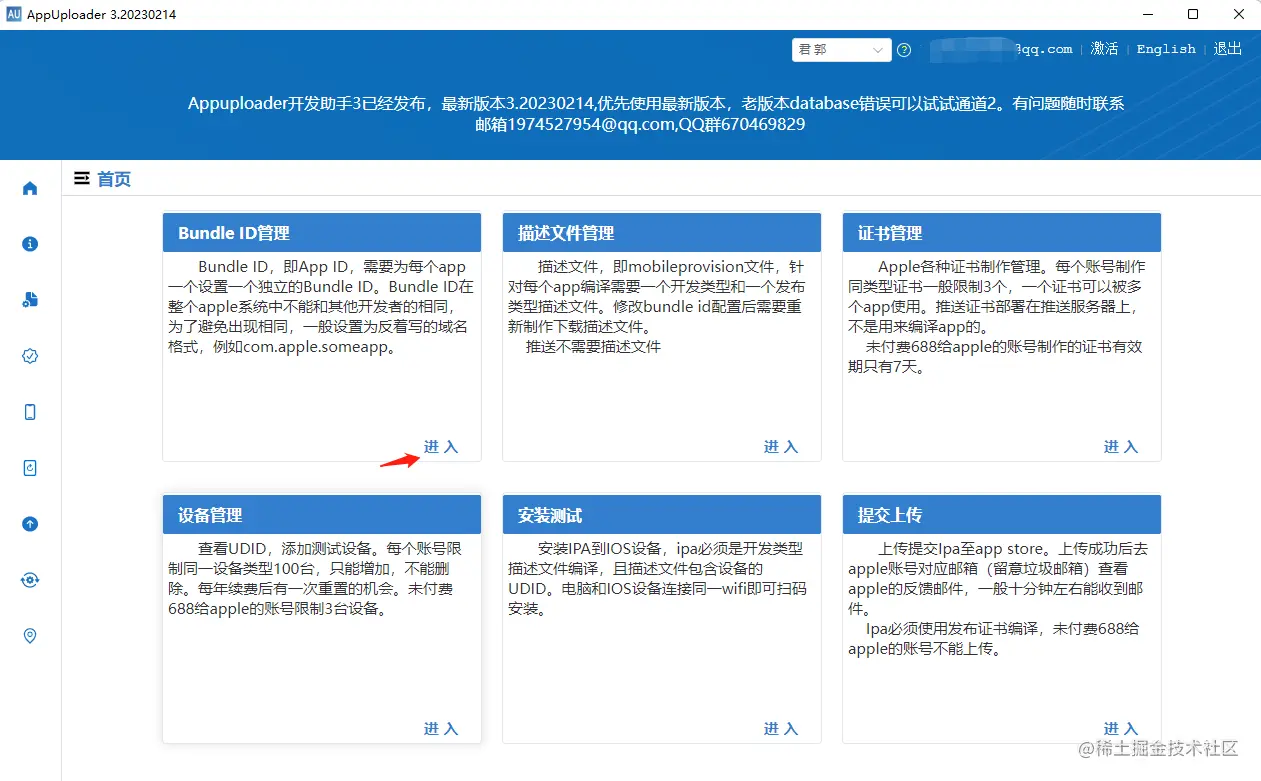Click the 激活 activate link
Screen dimensions: 1261x781
click(x=1104, y=49)
